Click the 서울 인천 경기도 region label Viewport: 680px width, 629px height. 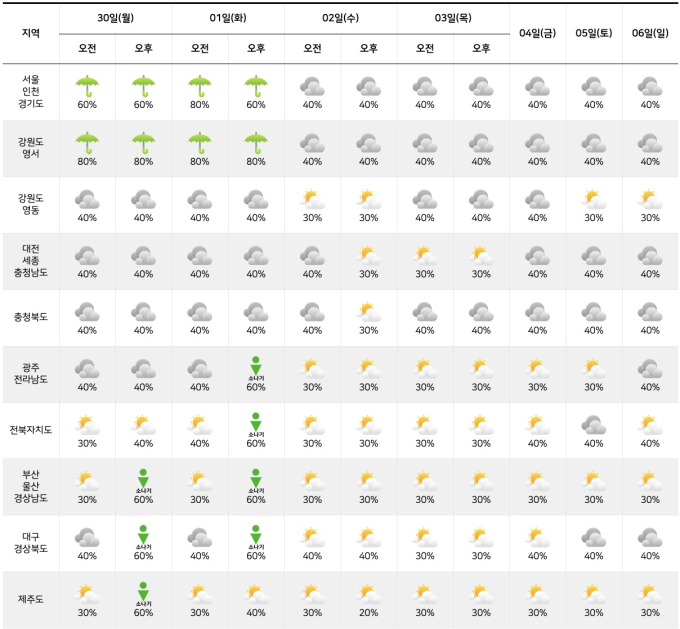(x=31, y=92)
